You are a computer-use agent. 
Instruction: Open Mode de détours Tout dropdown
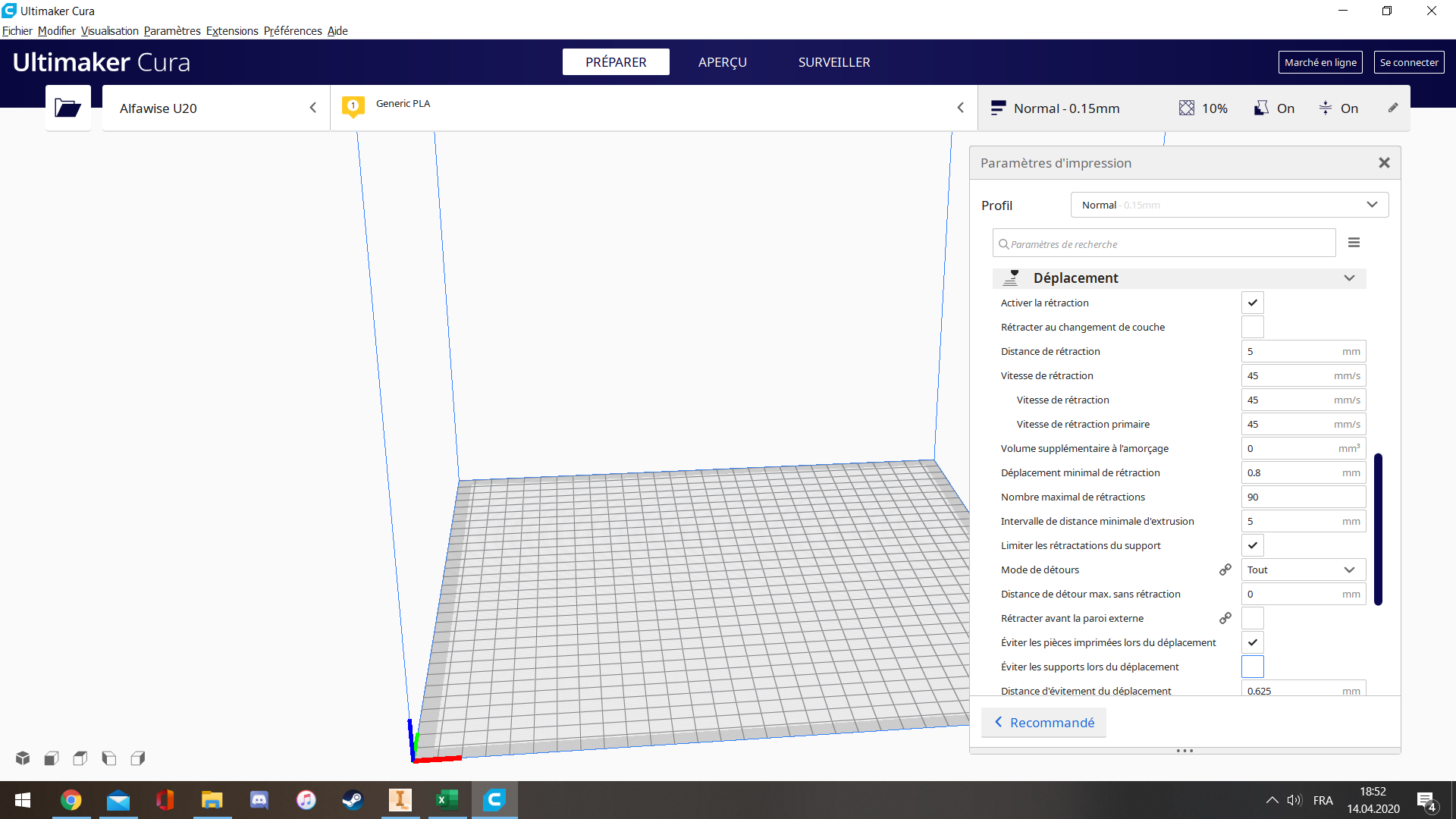[x=1303, y=570]
